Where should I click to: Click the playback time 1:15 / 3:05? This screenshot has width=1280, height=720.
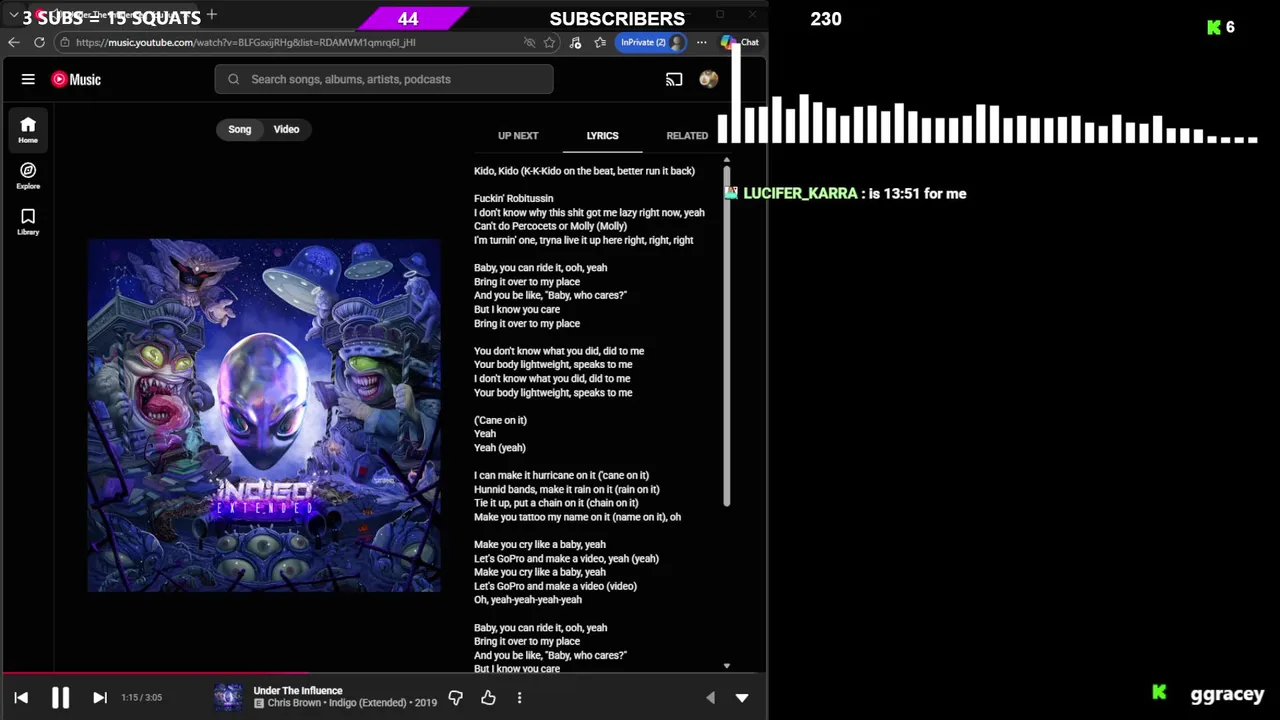pyautogui.click(x=141, y=698)
